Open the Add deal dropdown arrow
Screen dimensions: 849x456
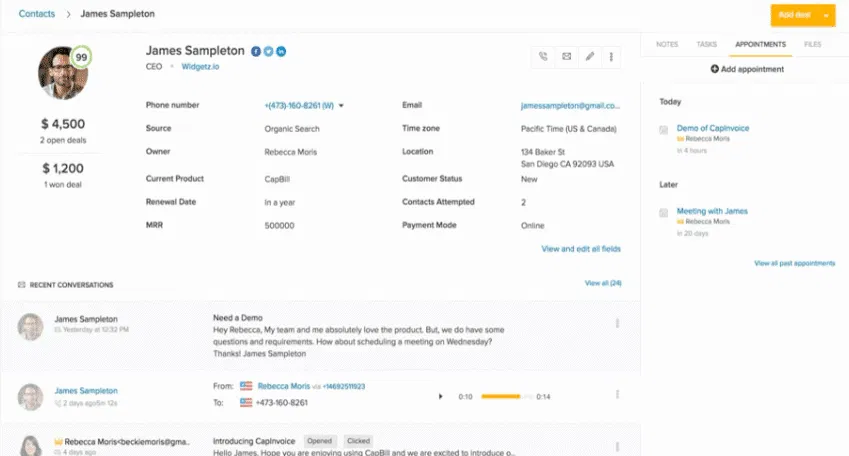click(826, 15)
